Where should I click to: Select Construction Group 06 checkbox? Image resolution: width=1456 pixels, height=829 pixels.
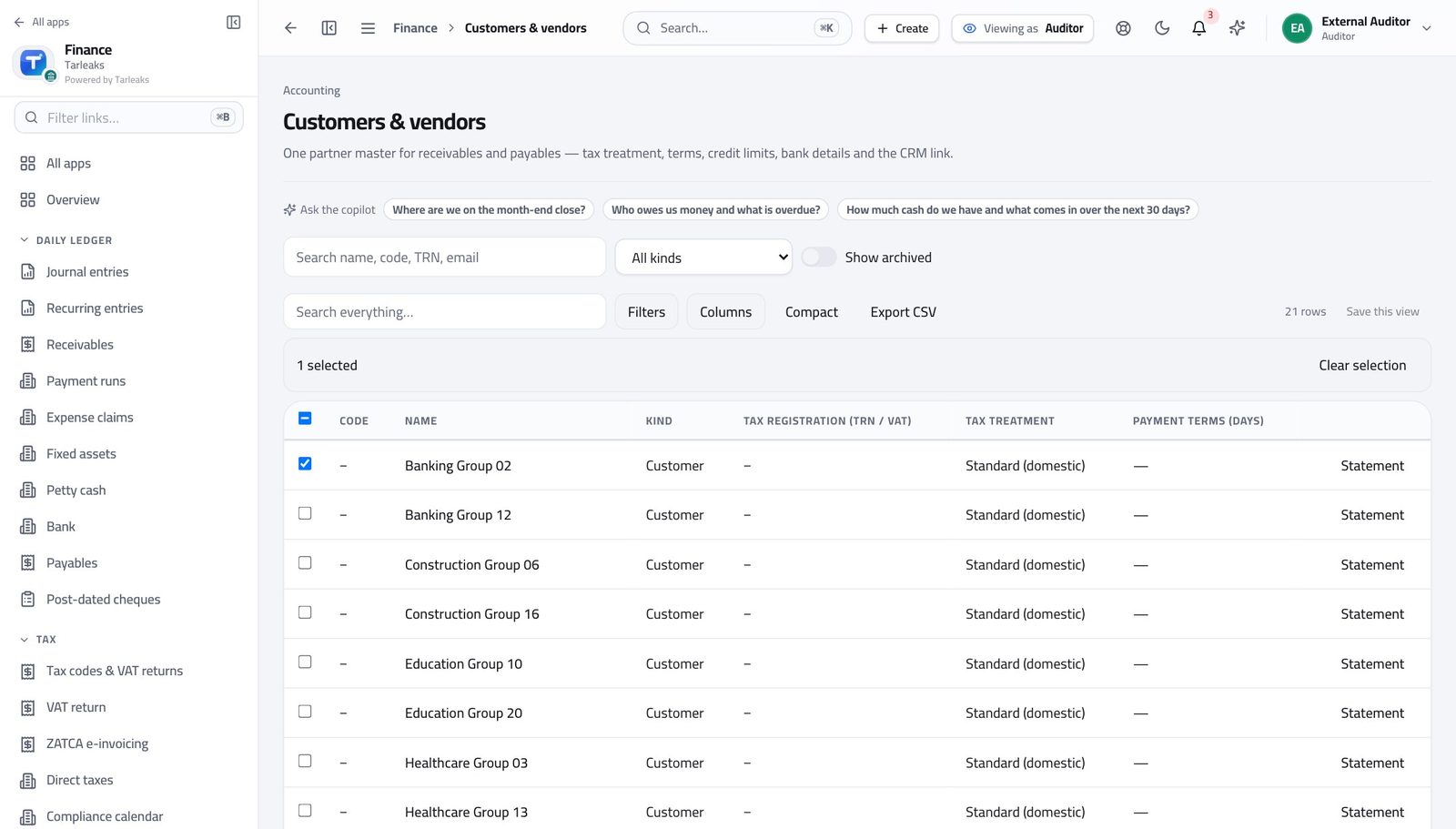point(305,563)
